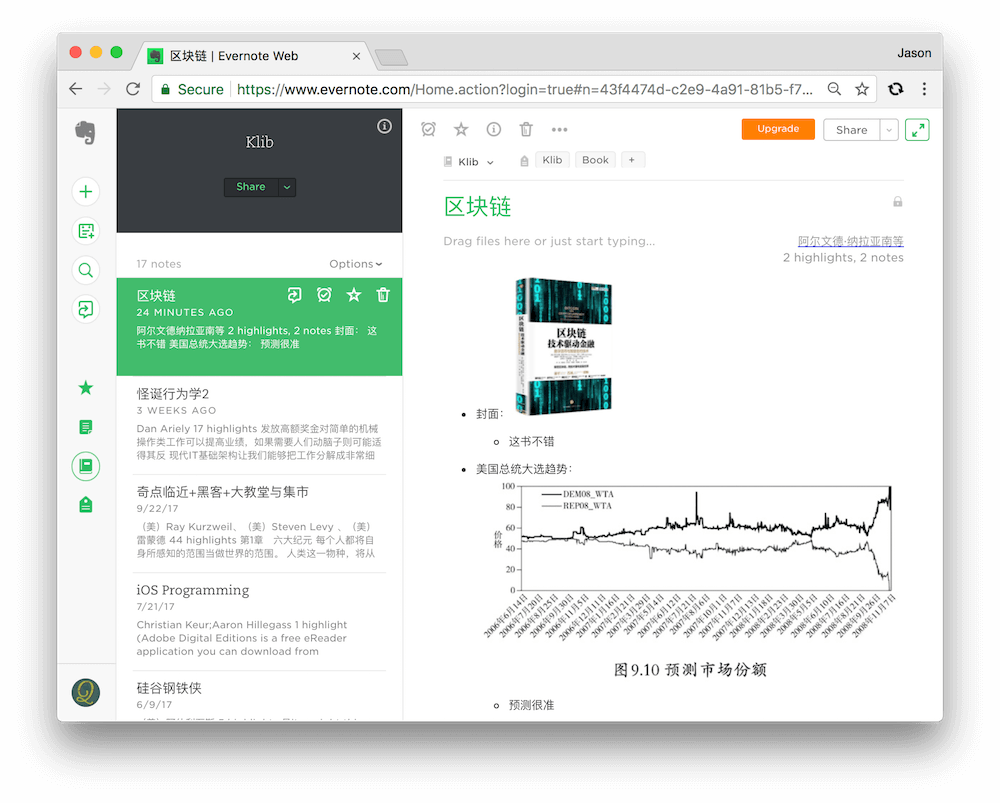1000x803 pixels.
Task: Open the iOS Programming note
Action: [260, 621]
